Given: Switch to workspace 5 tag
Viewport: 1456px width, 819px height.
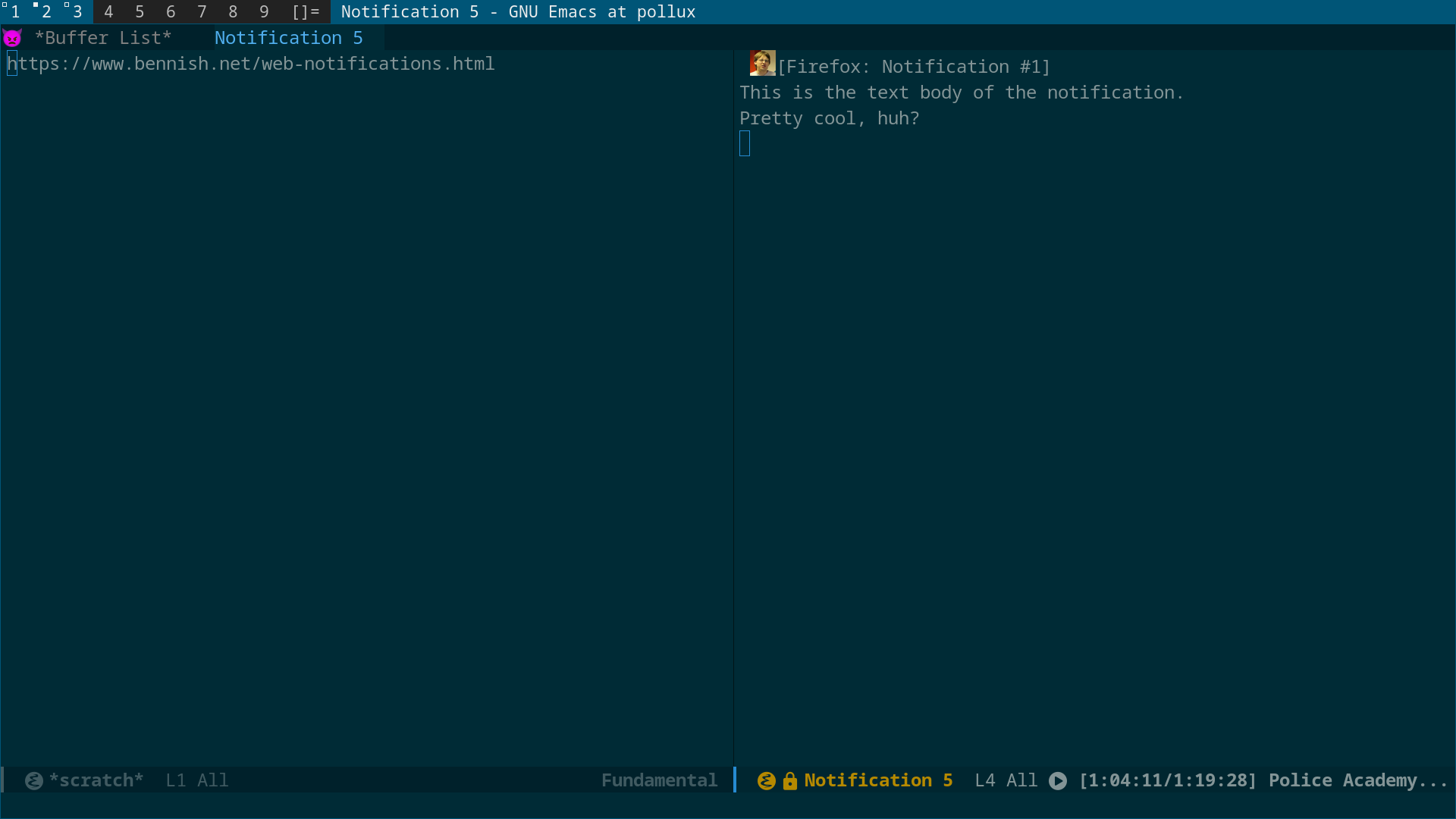Looking at the screenshot, I should click(140, 12).
